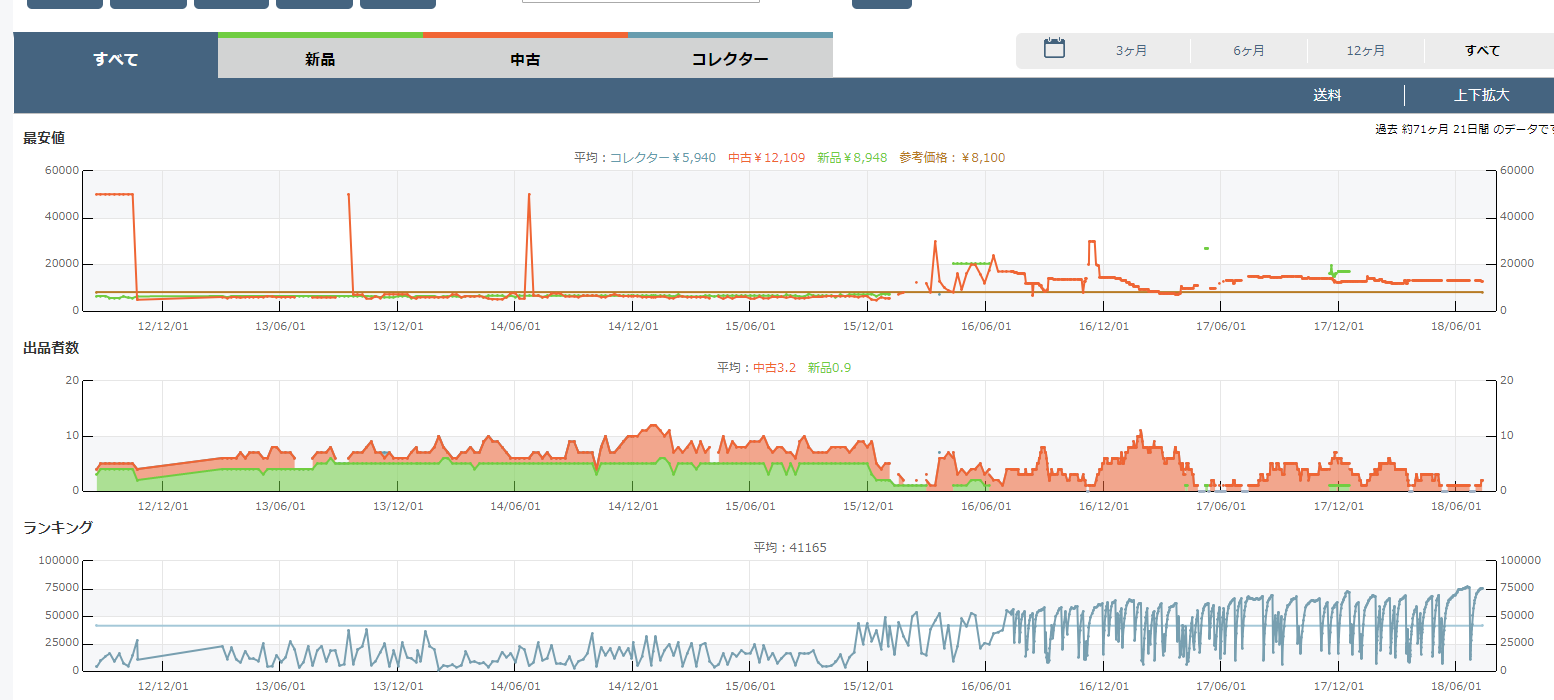Open the 中古 tab
The image size is (1554, 700).
(x=525, y=59)
